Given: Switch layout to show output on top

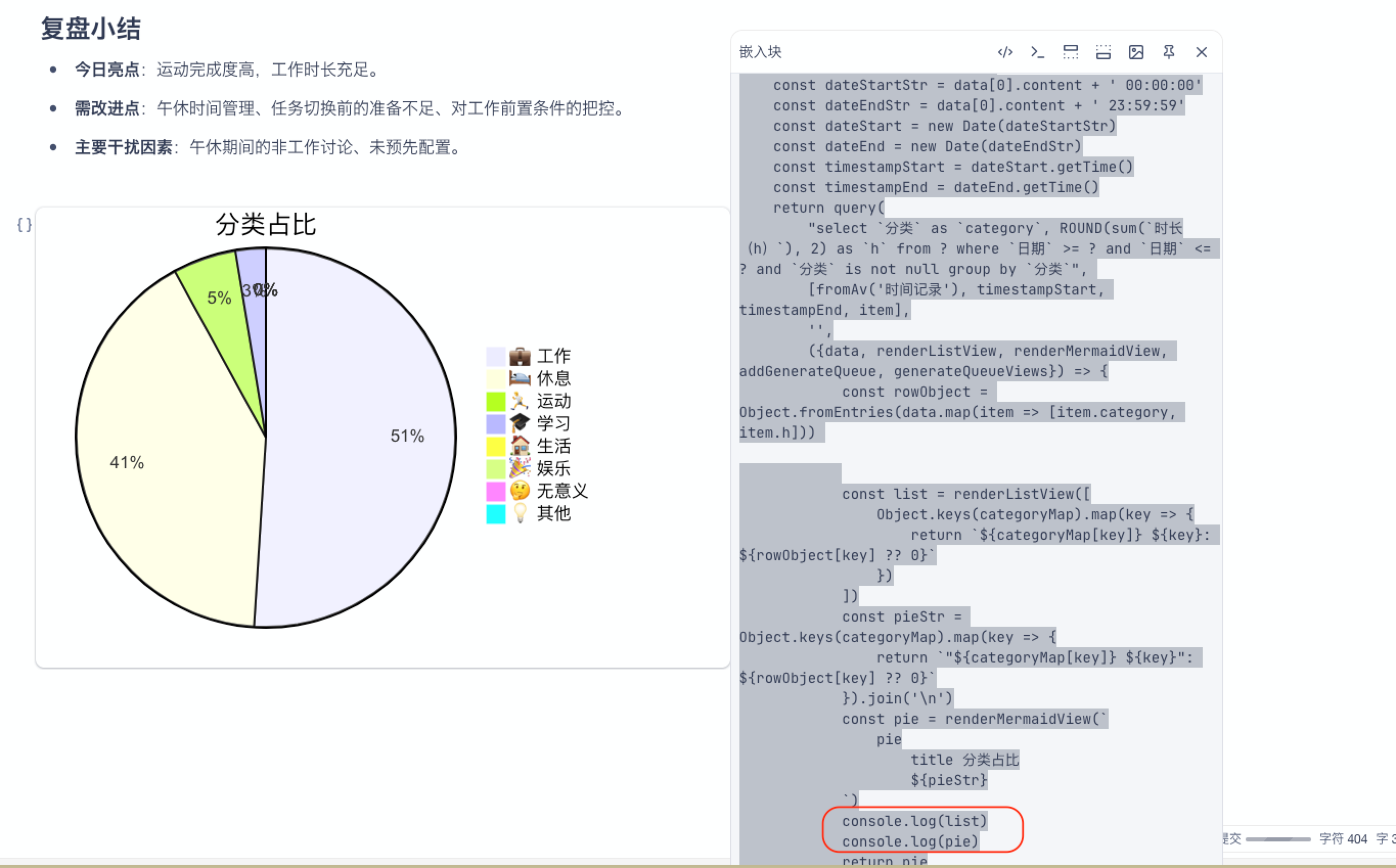Looking at the screenshot, I should [1070, 52].
